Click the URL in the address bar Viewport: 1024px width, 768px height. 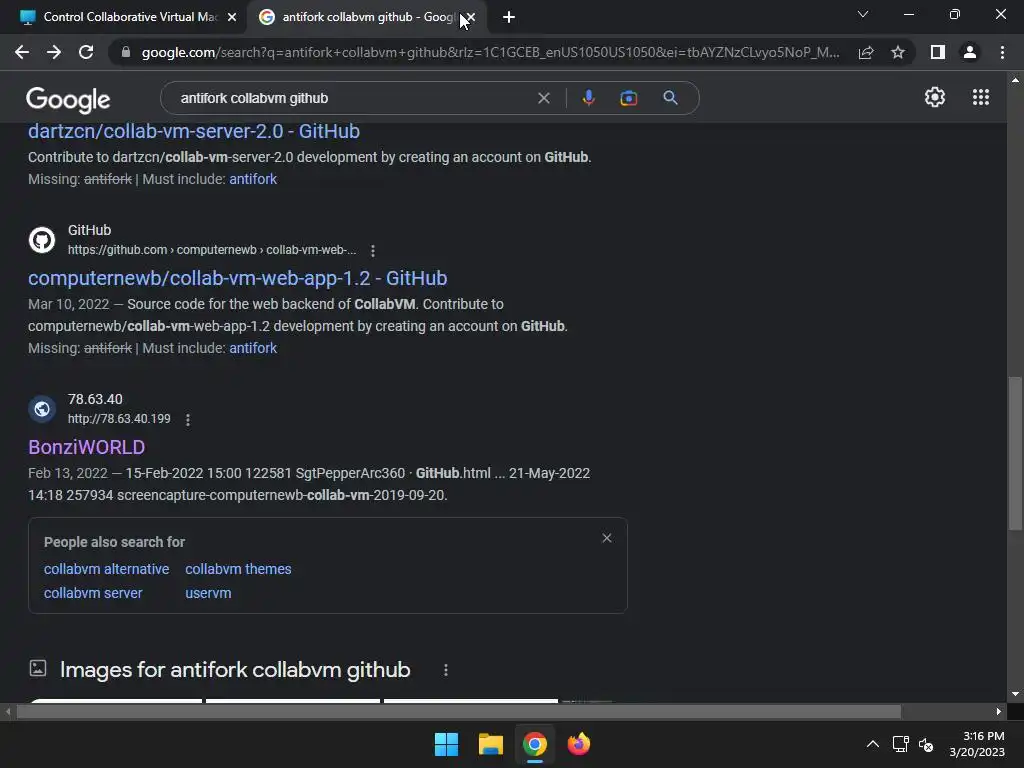(x=490, y=52)
